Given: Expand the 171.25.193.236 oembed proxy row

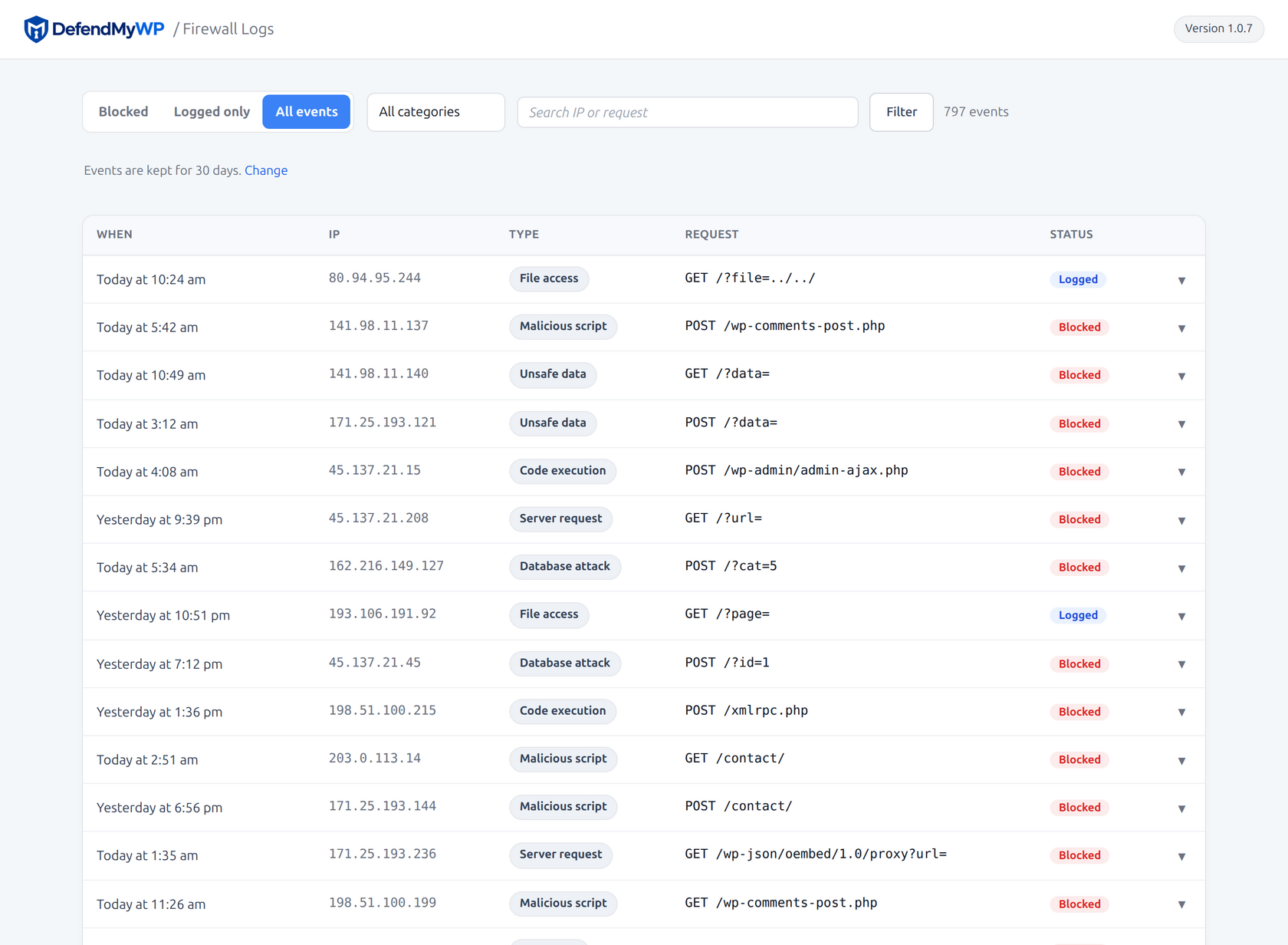Looking at the screenshot, I should [x=1181, y=856].
